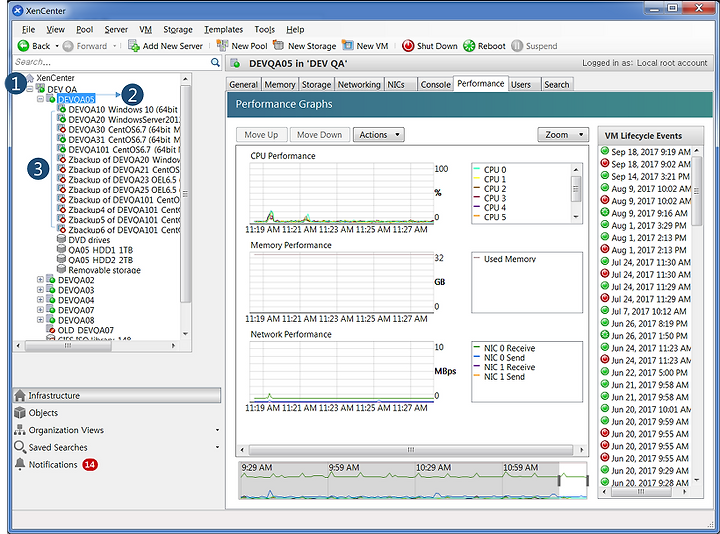This screenshot has width=720, height=534.
Task: Click the green Reboot icon
Action: 469,46
